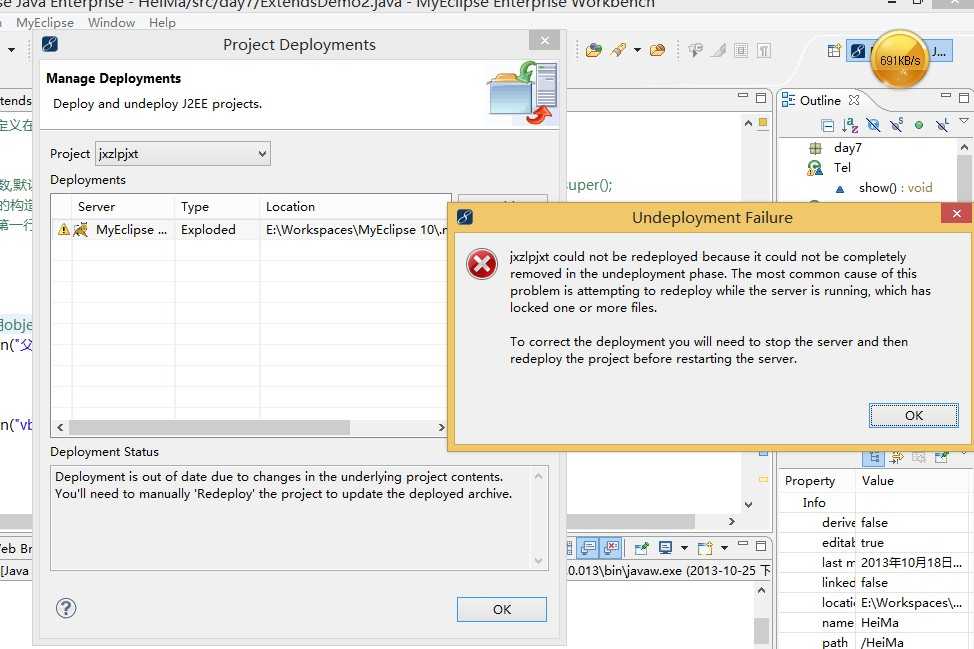Click OK in the Project Deployments dialog
The height and width of the screenshot is (649, 974).
click(502, 609)
